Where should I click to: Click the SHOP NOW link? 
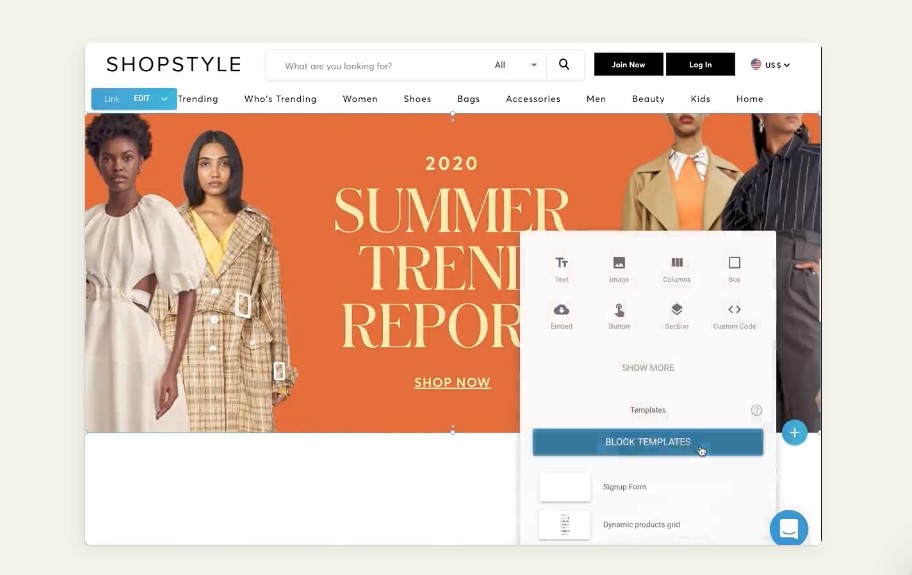click(453, 383)
